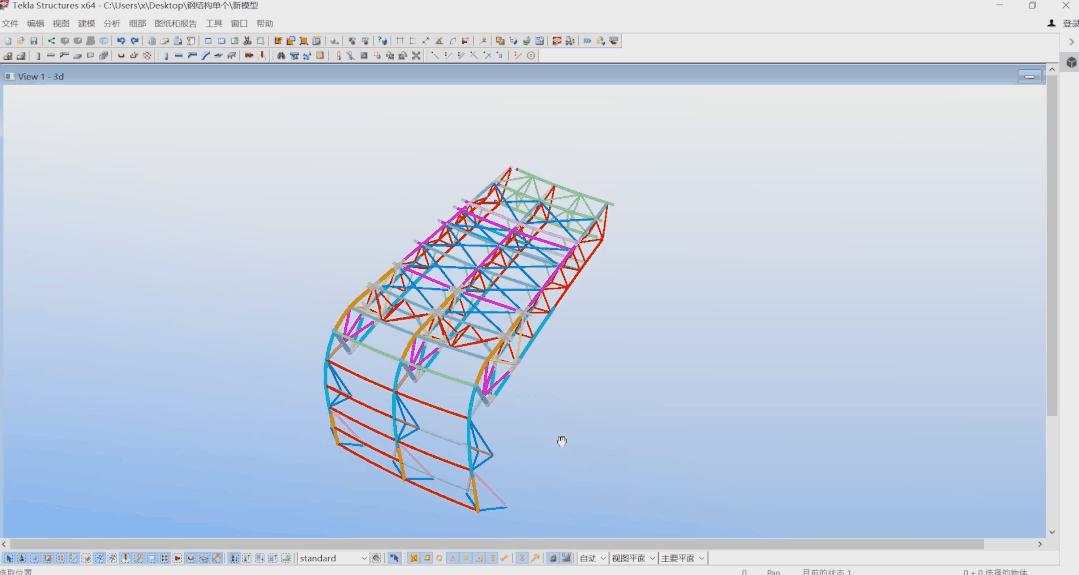The width and height of the screenshot is (1079, 575).
Task: Expand the 视图平面 dropdown
Action: [633, 558]
